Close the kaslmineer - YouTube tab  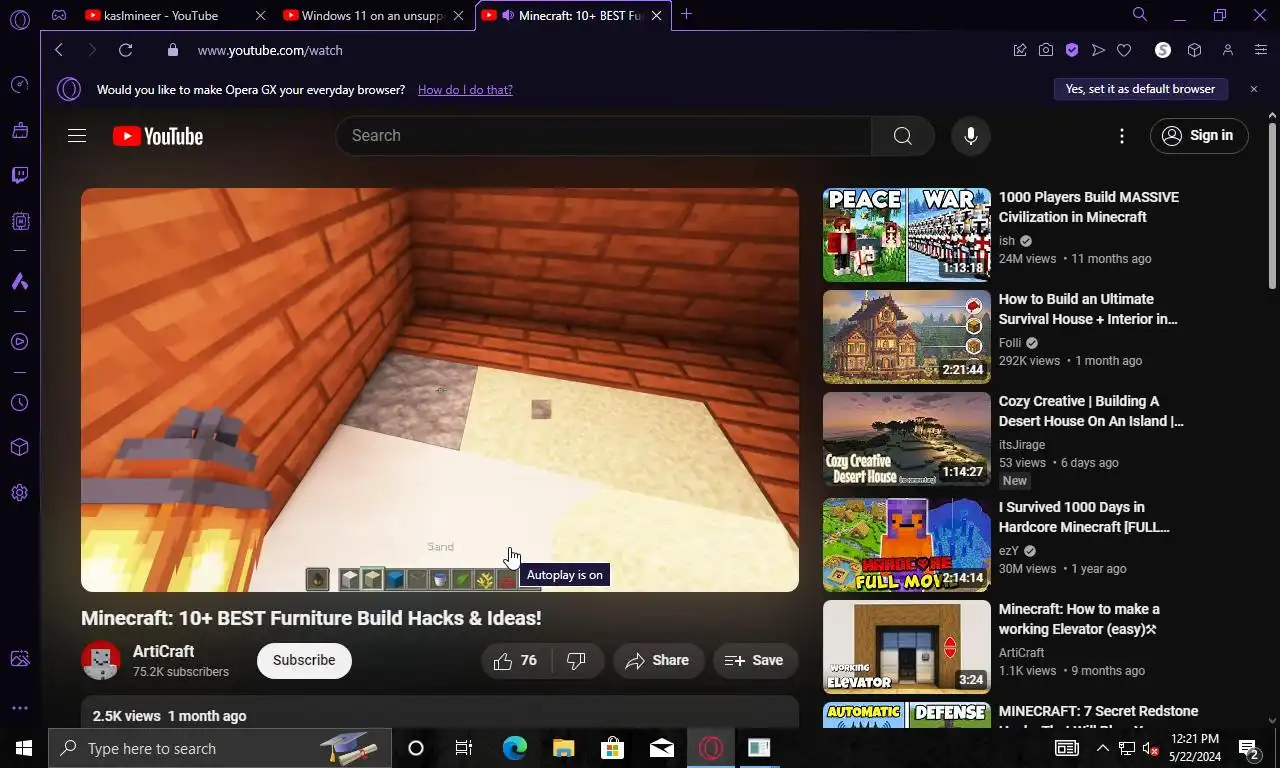261,16
